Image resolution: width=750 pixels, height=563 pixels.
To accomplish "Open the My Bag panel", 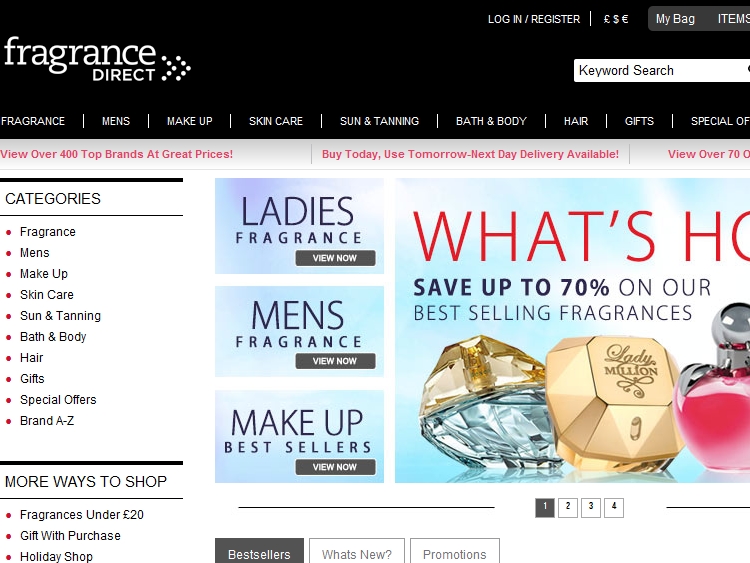I will tap(675, 19).
